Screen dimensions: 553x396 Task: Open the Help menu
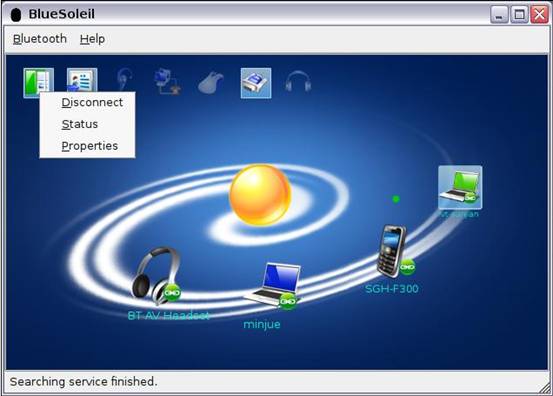92,39
